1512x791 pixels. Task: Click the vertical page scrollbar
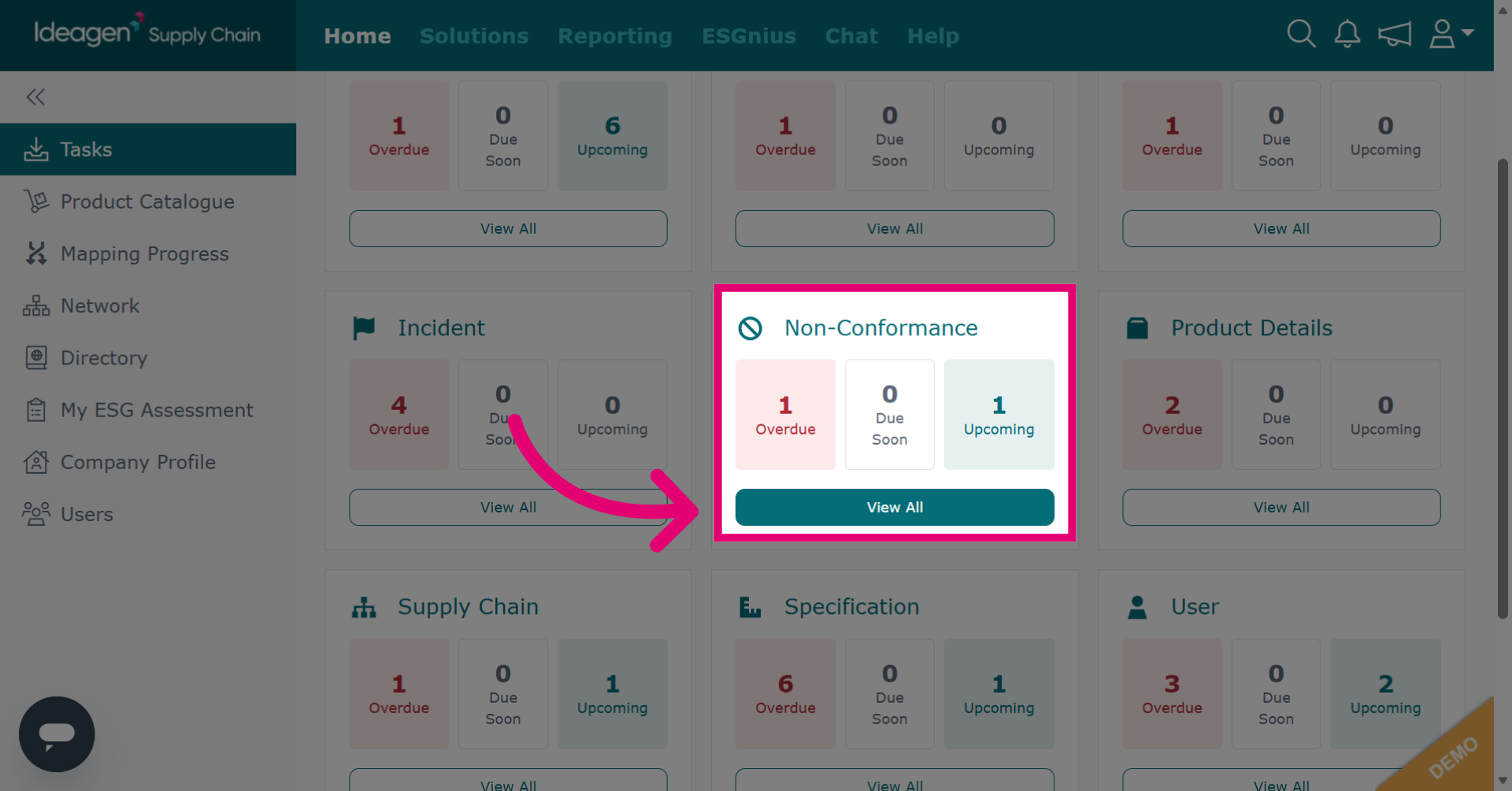1503,389
